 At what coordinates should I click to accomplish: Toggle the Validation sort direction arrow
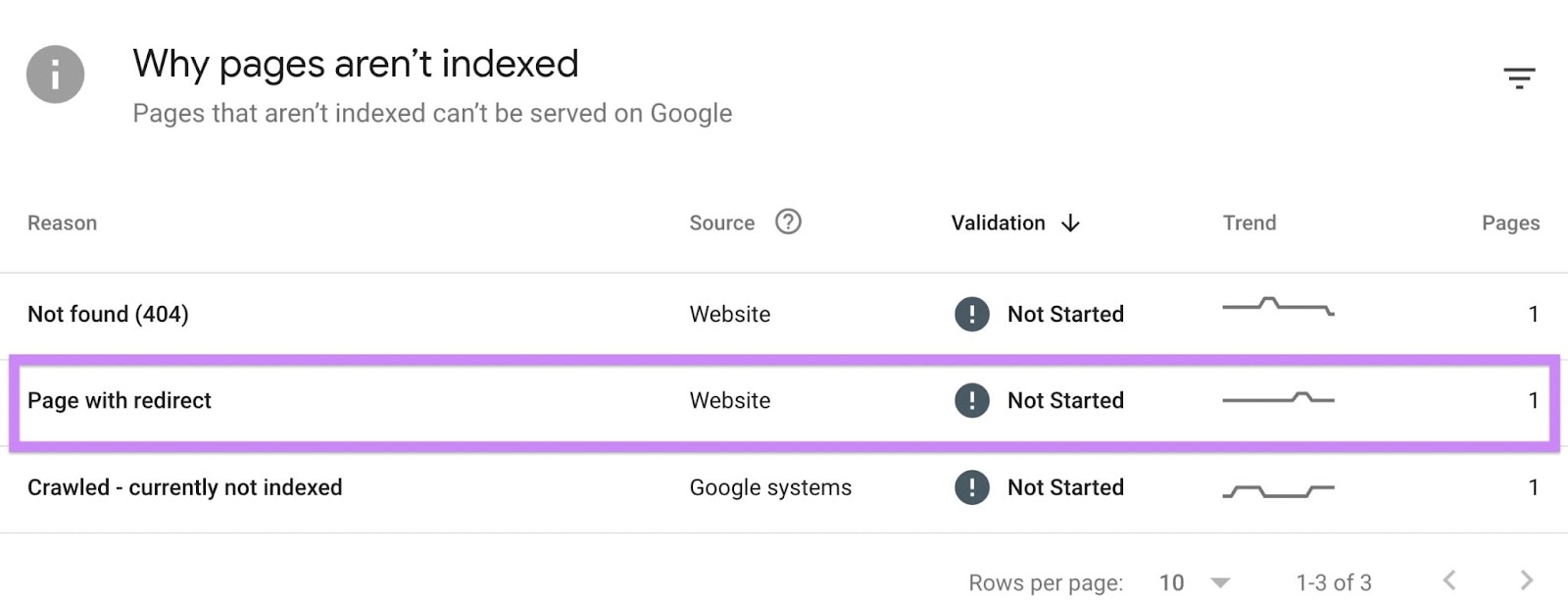(1069, 223)
